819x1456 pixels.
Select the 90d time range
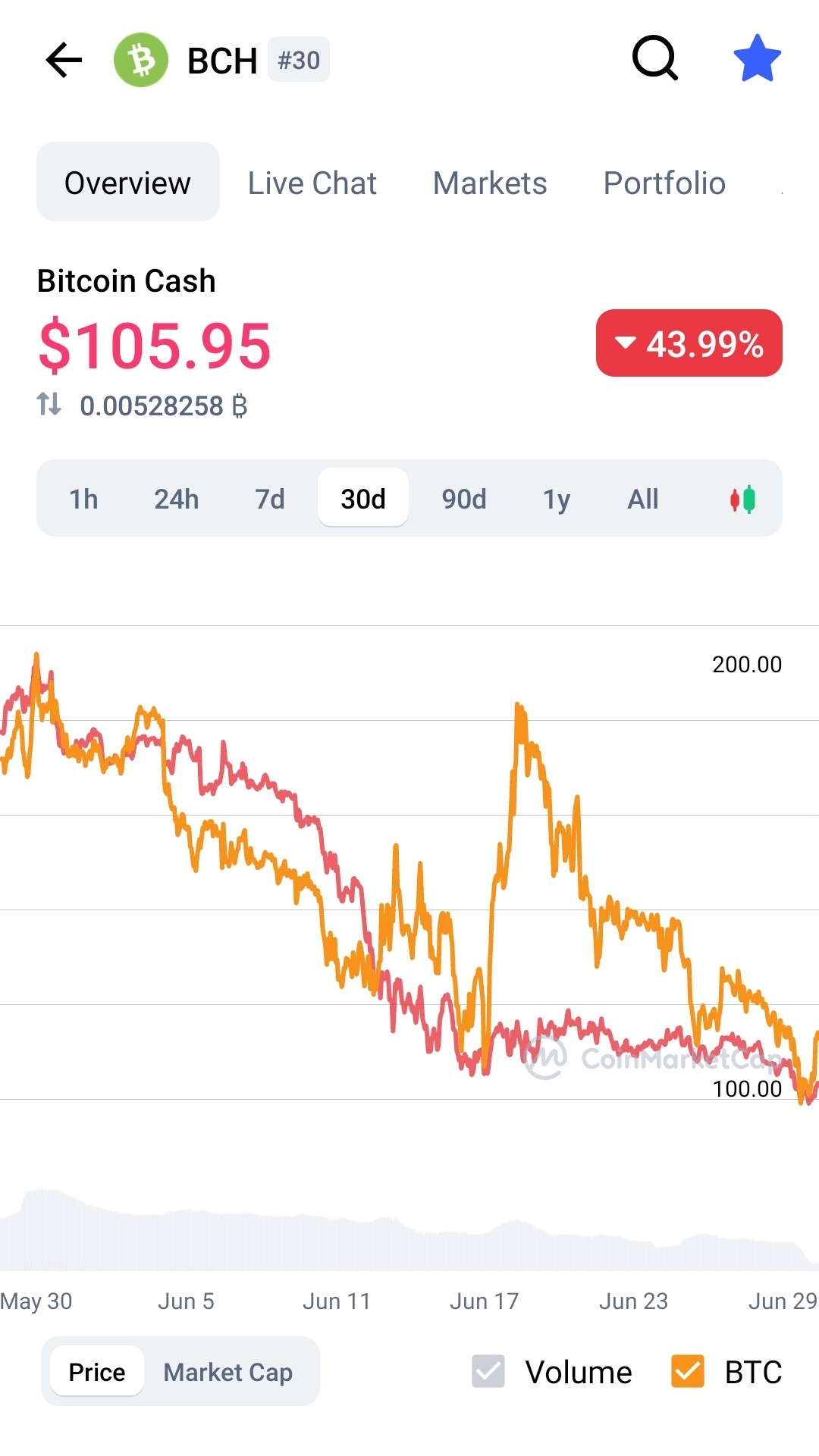tap(464, 499)
